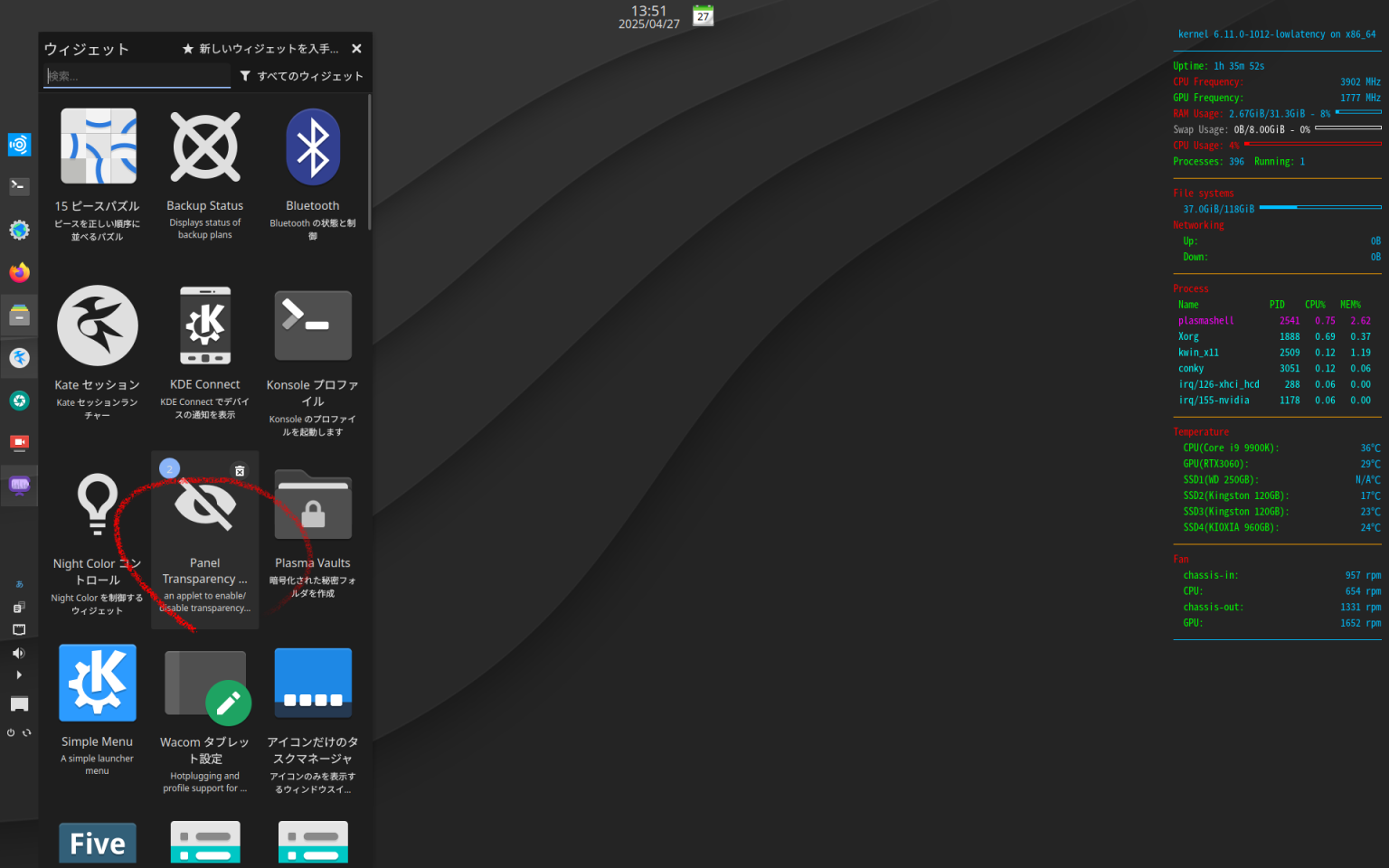Open the volume speaker tray icon
Image resolution: width=1389 pixels, height=868 pixels.
tap(19, 653)
